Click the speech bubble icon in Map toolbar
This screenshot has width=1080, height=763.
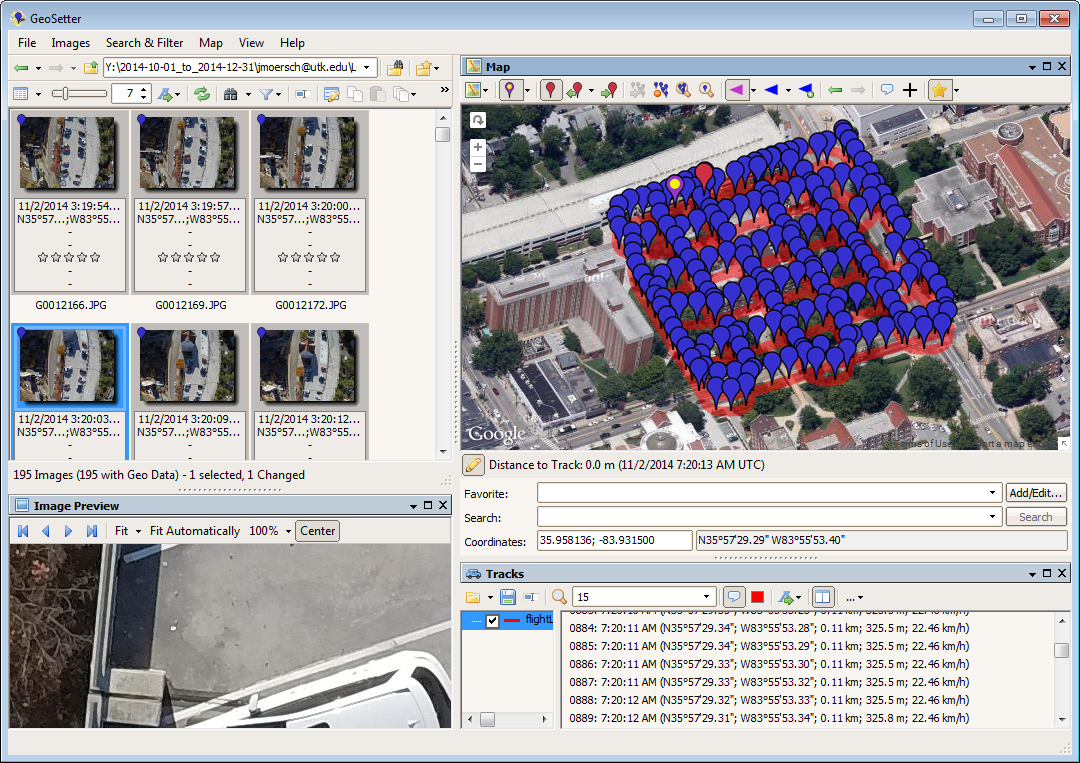pos(886,90)
